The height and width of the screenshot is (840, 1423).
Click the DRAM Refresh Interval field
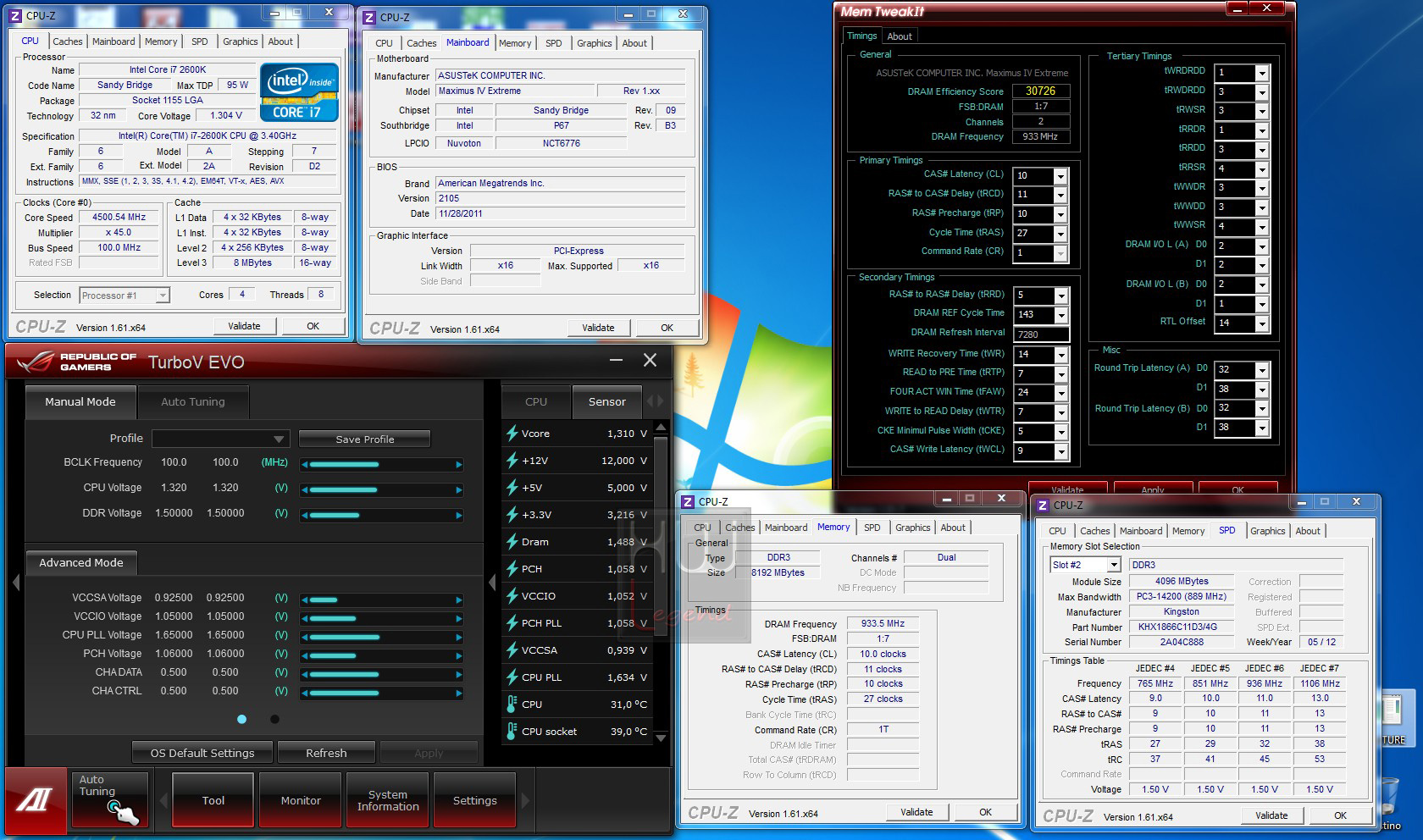coord(1041,334)
